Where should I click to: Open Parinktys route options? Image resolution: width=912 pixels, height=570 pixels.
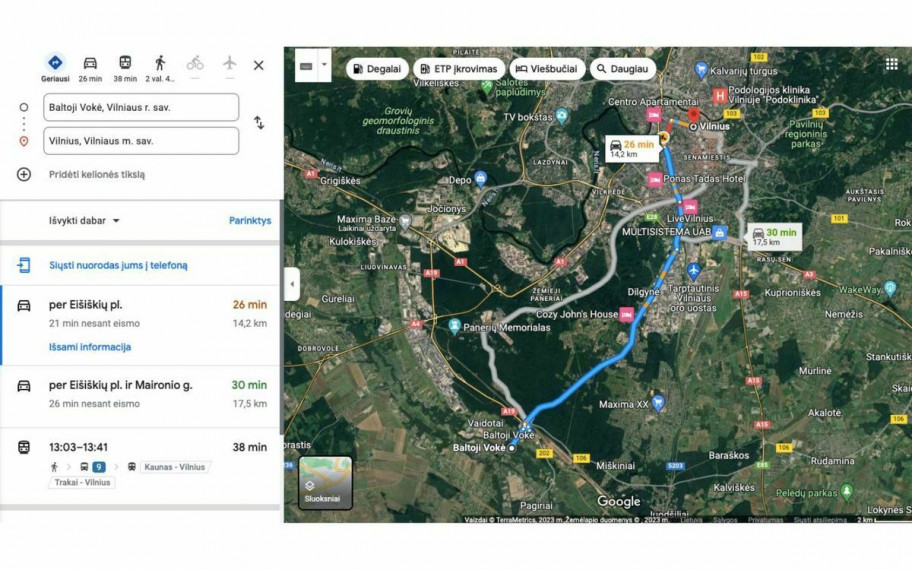point(250,220)
